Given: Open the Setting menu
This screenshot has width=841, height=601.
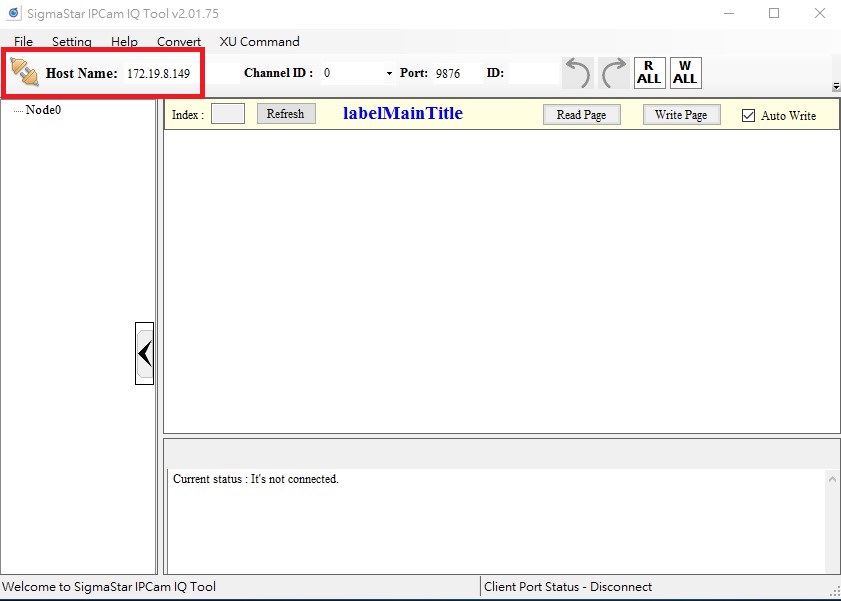Looking at the screenshot, I should pyautogui.click(x=72, y=42).
